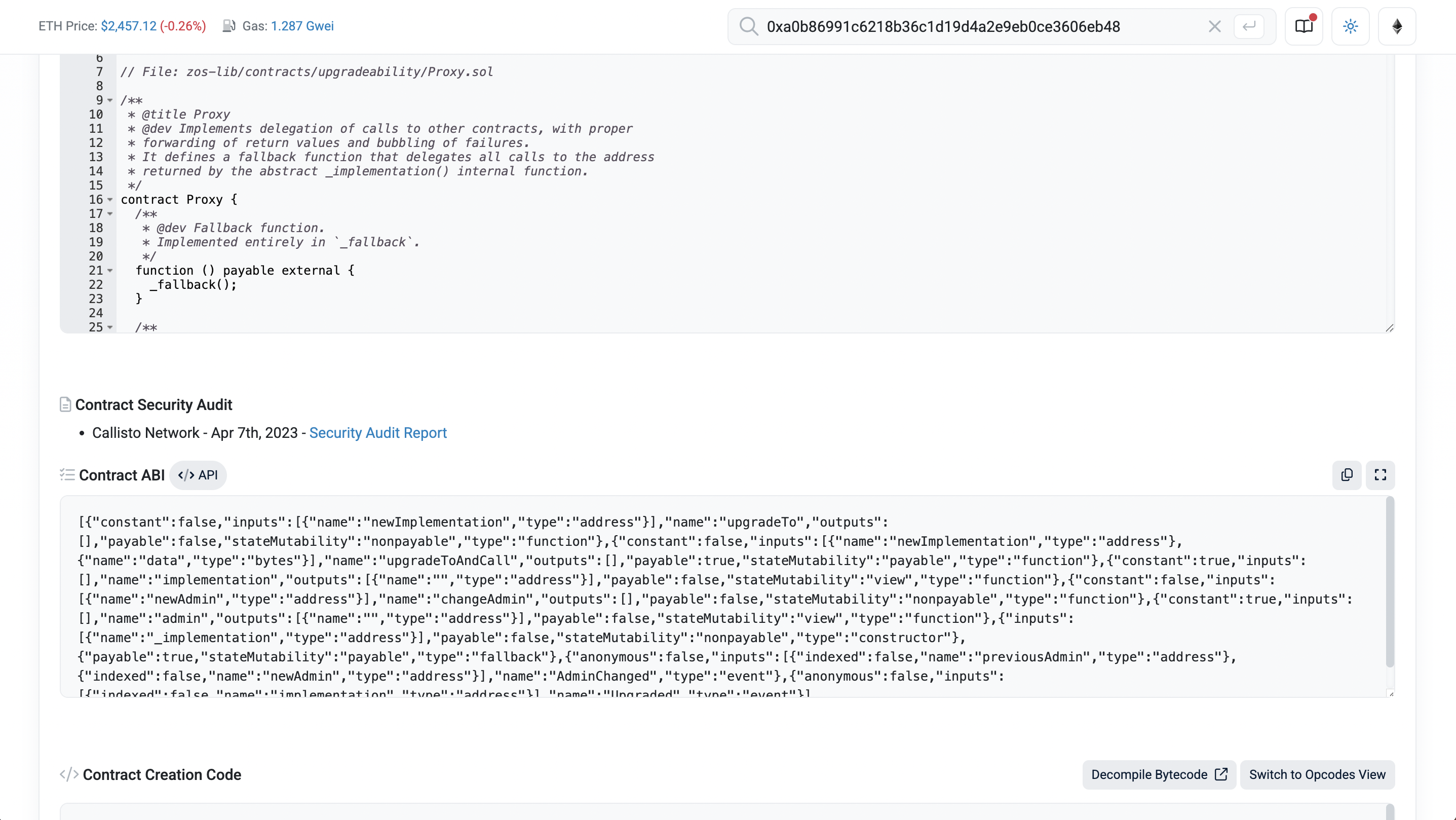Fold the fallback function at line 21
The height and width of the screenshot is (820, 1456).
tap(110, 271)
